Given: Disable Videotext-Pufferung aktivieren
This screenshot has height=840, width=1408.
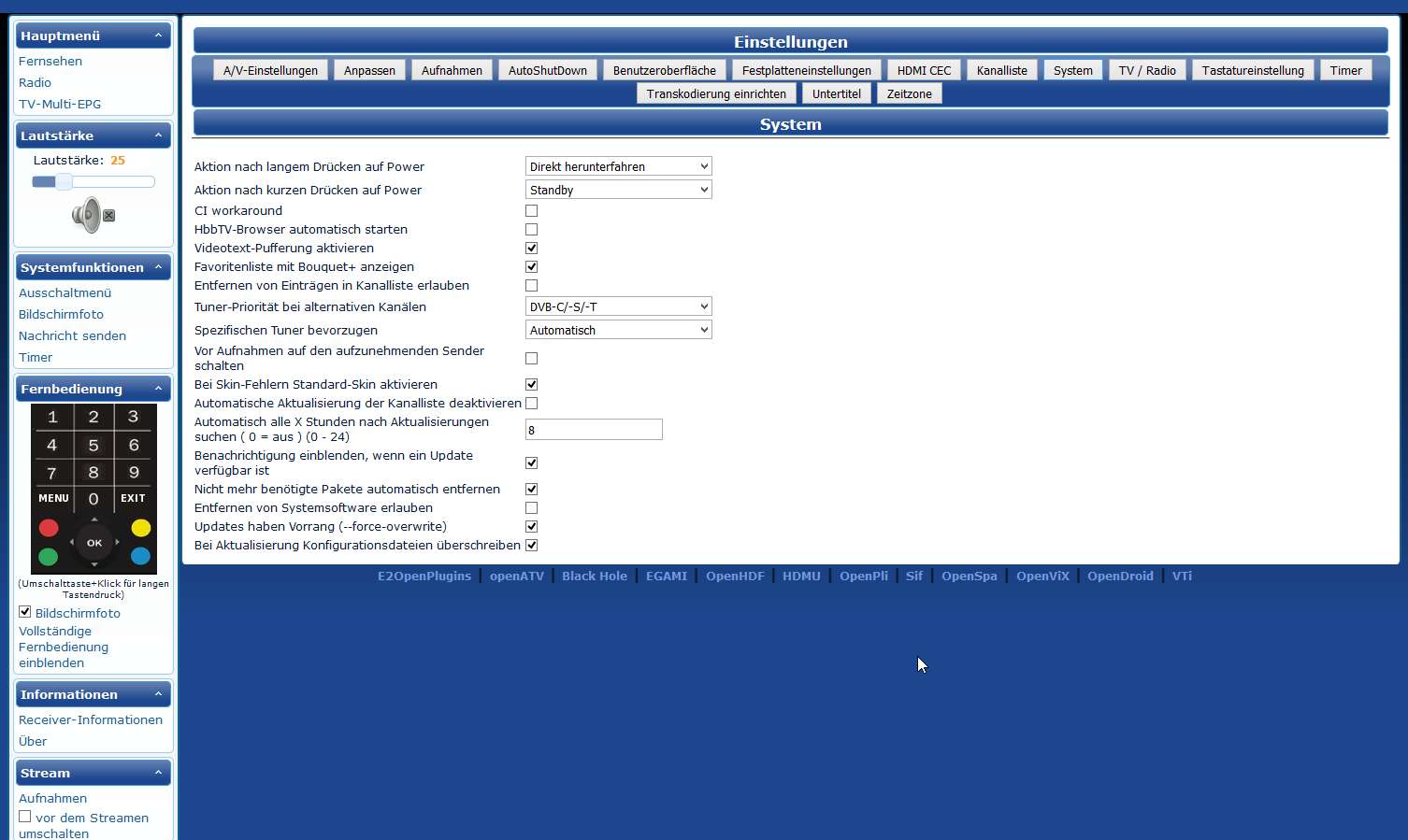Looking at the screenshot, I should [x=531, y=249].
